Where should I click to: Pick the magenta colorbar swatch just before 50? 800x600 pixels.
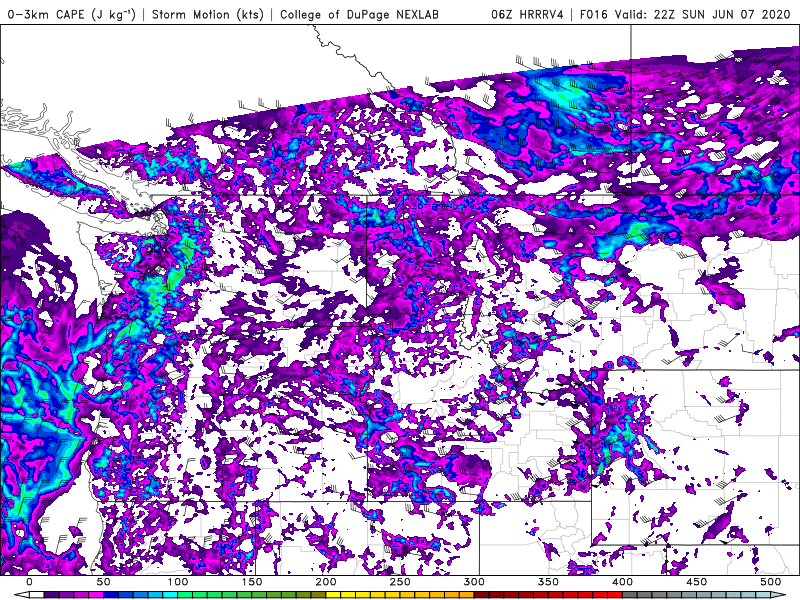(x=96, y=594)
